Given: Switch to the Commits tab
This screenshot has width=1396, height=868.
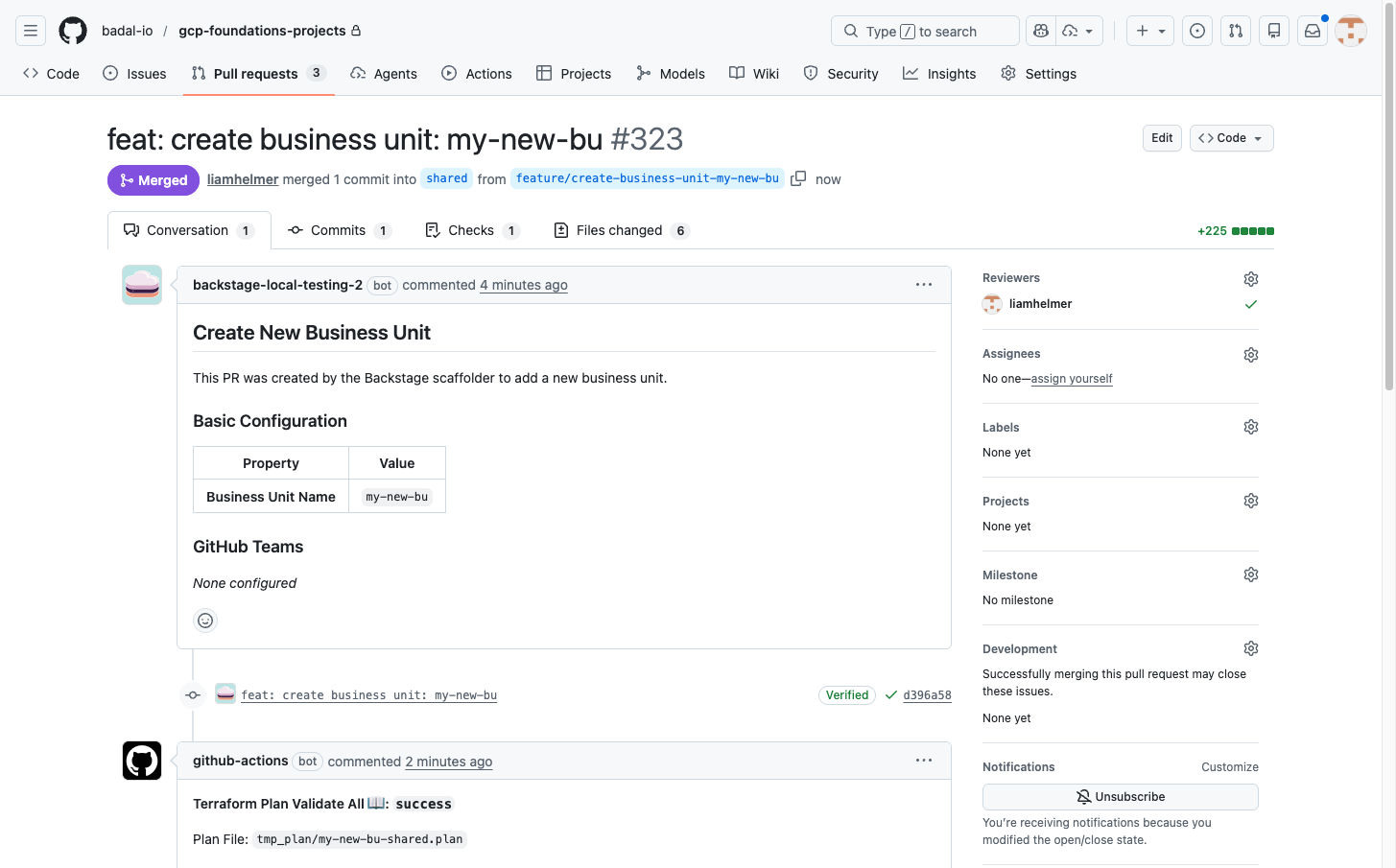Looking at the screenshot, I should tap(340, 230).
